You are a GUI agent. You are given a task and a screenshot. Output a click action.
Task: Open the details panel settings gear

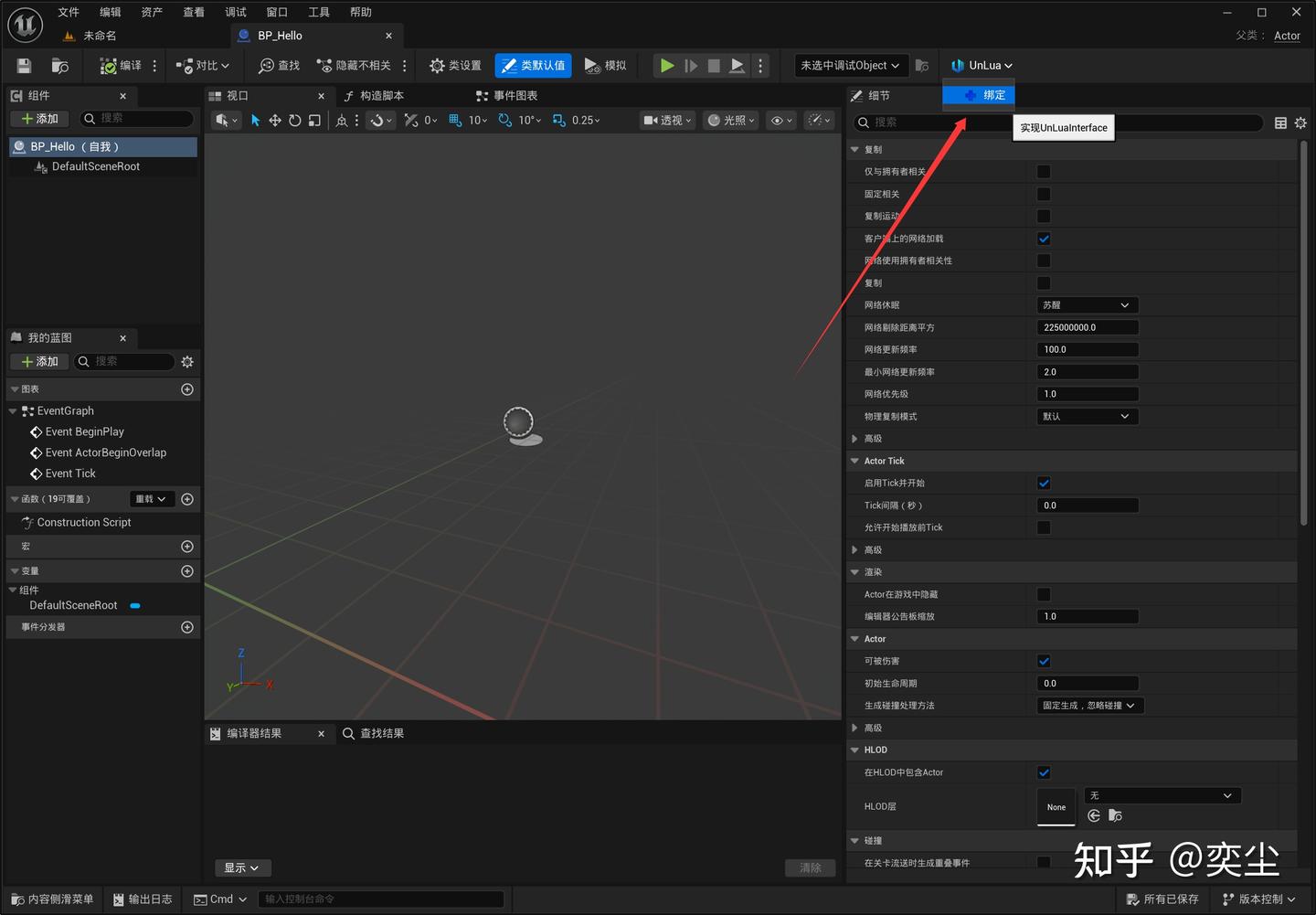tap(1300, 122)
